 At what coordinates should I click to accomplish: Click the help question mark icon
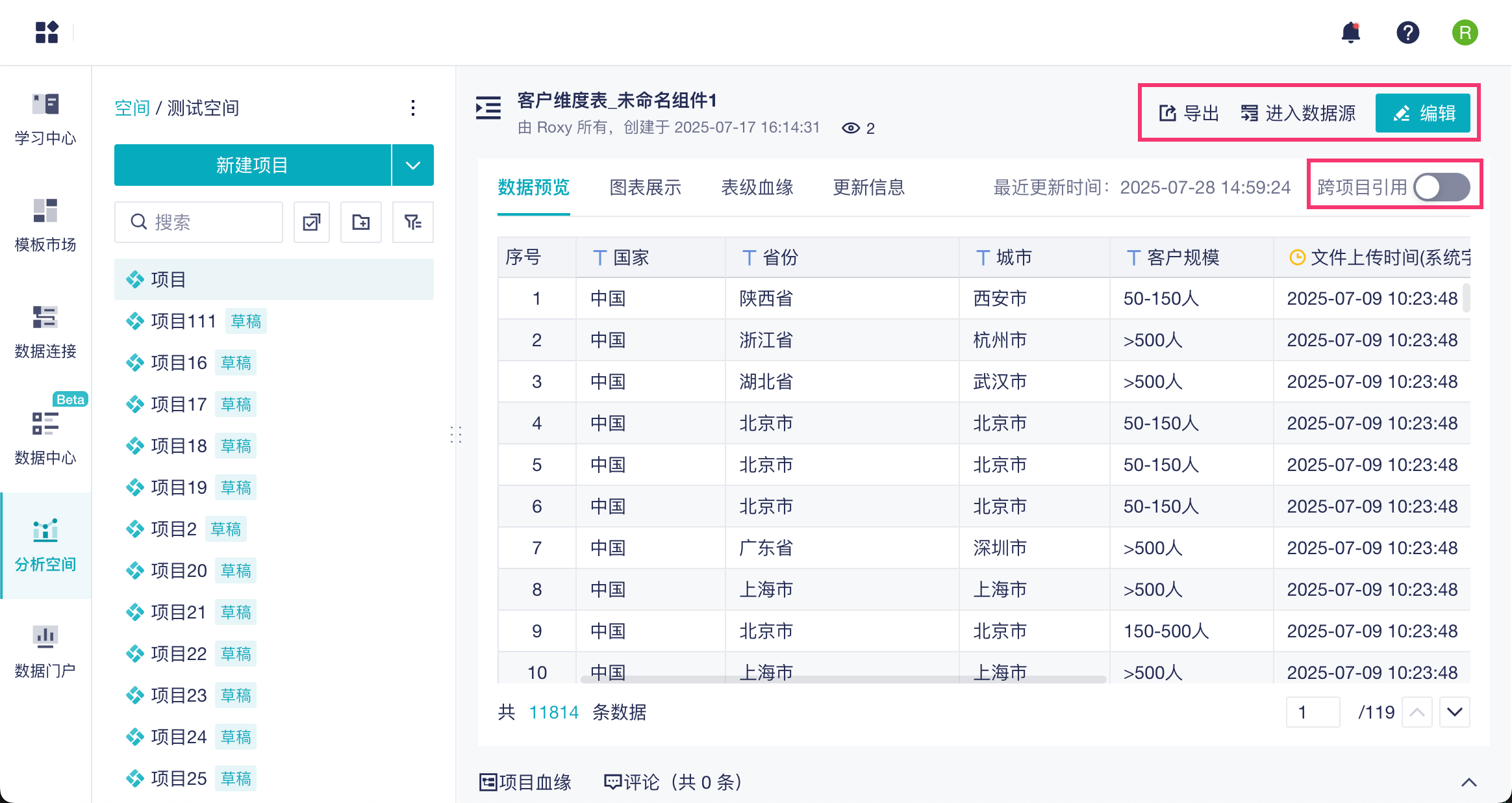(1407, 32)
